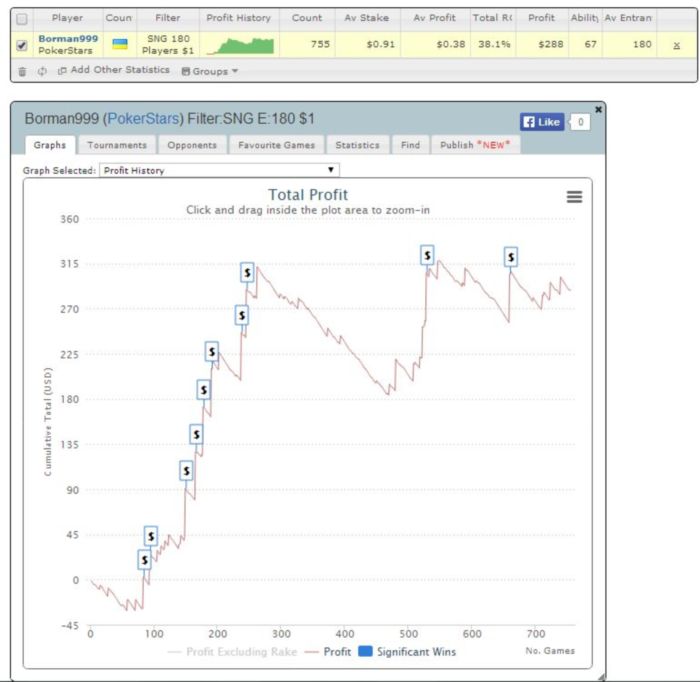Click the Facebook like count bubble
The image size is (700, 682).
point(579,122)
